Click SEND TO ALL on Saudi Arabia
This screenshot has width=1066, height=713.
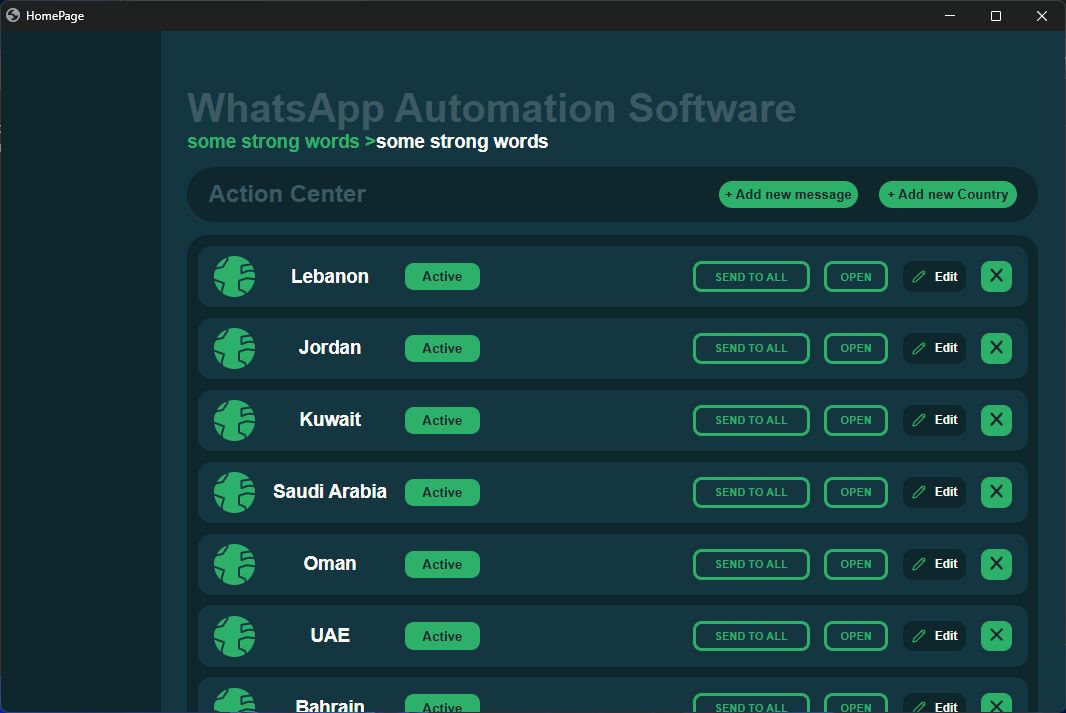(751, 492)
